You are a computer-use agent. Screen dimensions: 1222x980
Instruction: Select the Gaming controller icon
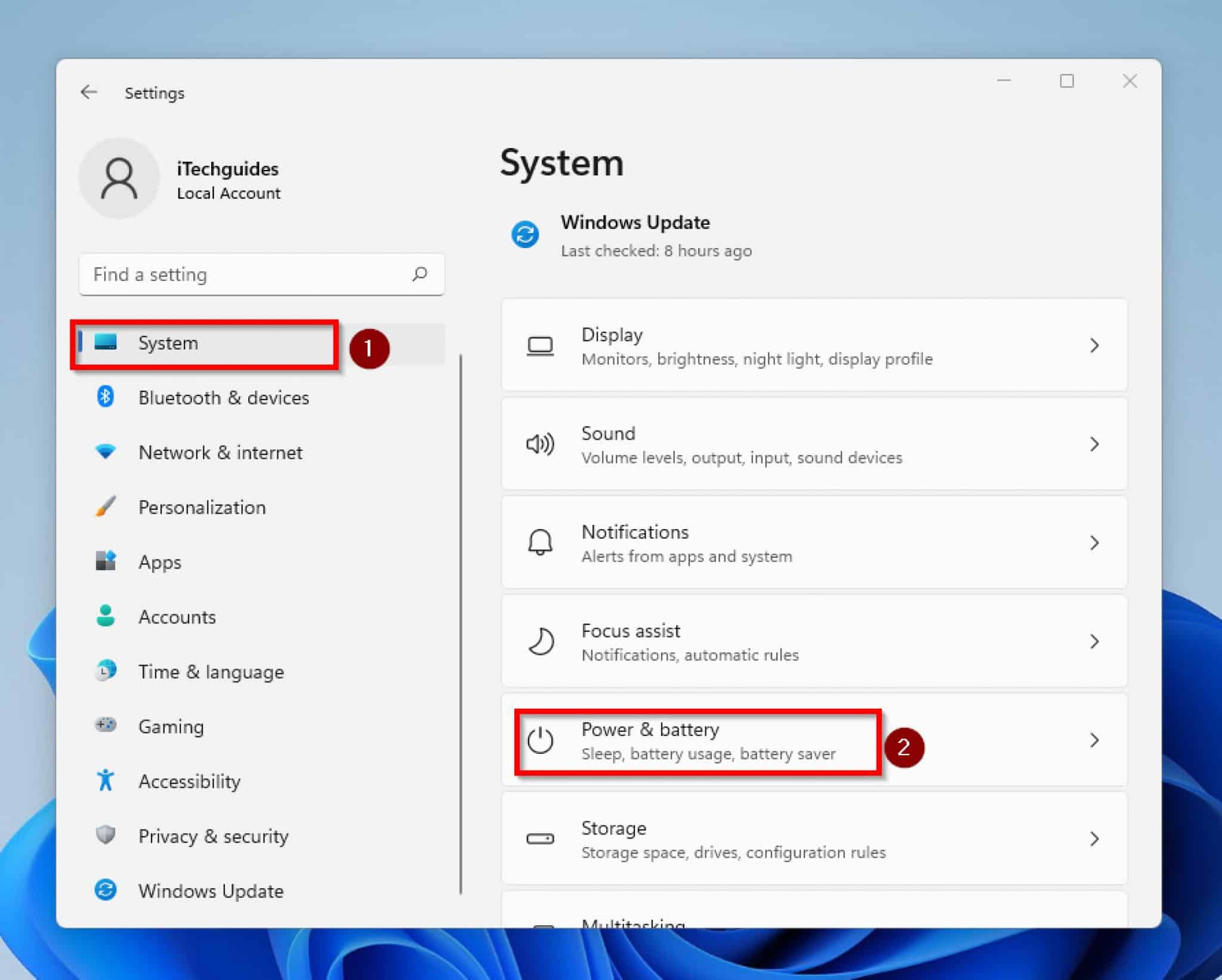click(106, 726)
